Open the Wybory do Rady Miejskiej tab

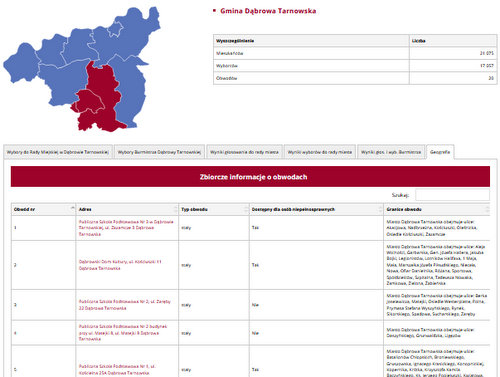[58, 152]
